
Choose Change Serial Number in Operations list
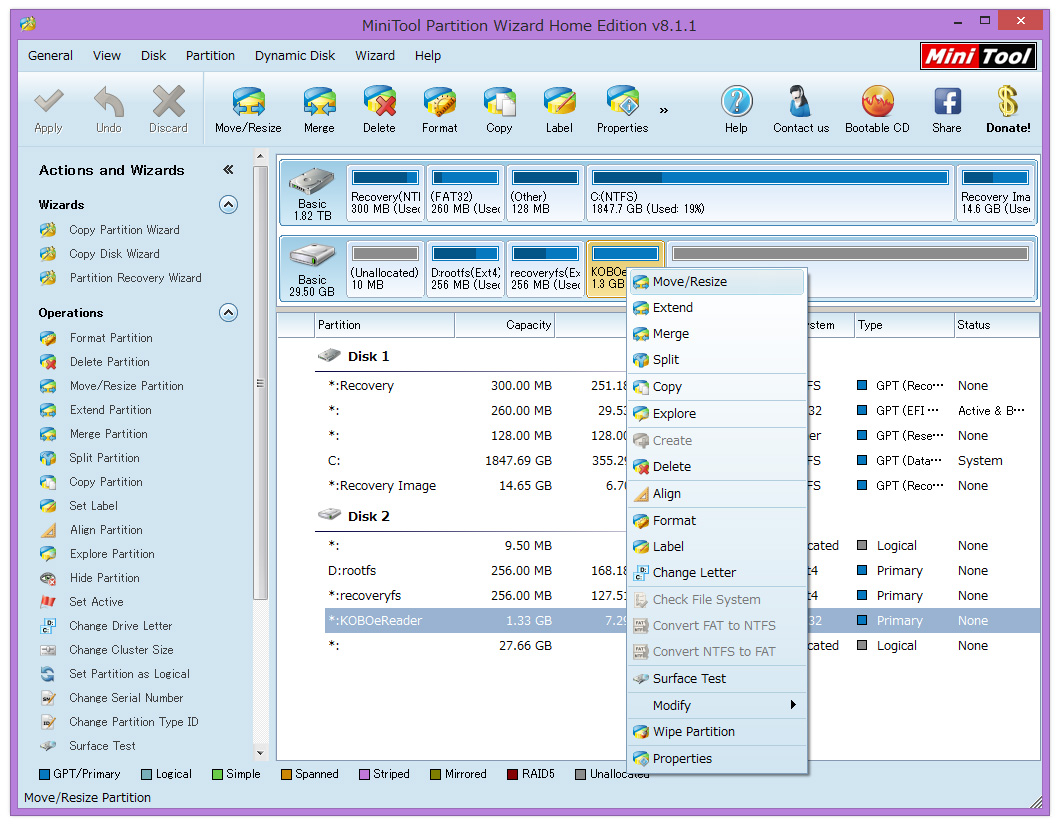point(126,698)
